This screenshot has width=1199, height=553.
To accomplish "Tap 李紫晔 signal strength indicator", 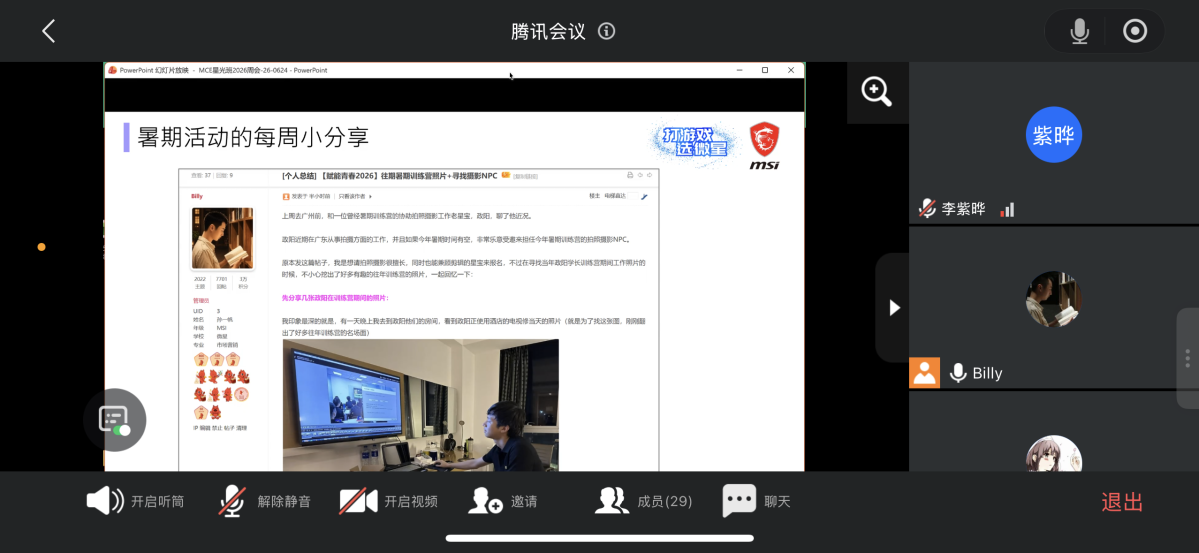I will tap(1007, 209).
